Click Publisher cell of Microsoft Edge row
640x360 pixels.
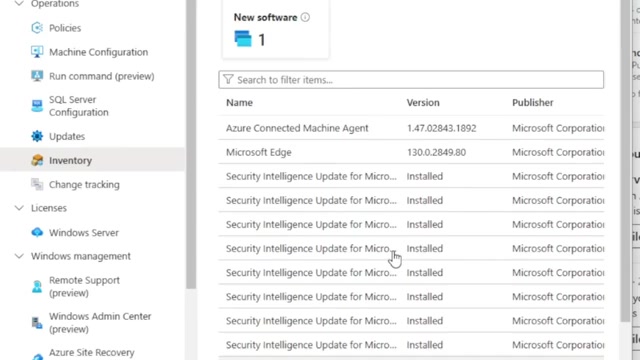pyautogui.click(x=558, y=152)
